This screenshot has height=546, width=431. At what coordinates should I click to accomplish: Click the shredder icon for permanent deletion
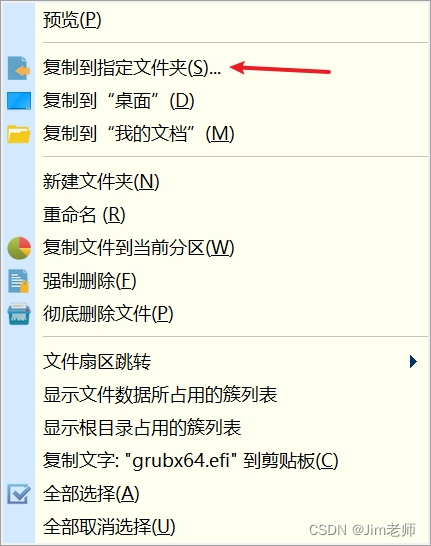pos(19,314)
